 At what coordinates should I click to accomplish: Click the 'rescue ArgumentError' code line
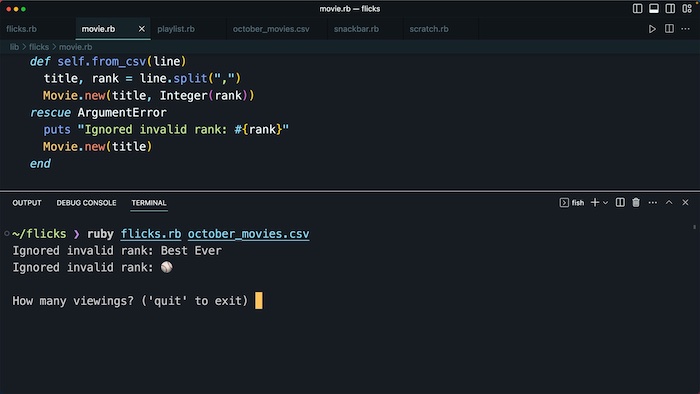(x=98, y=112)
